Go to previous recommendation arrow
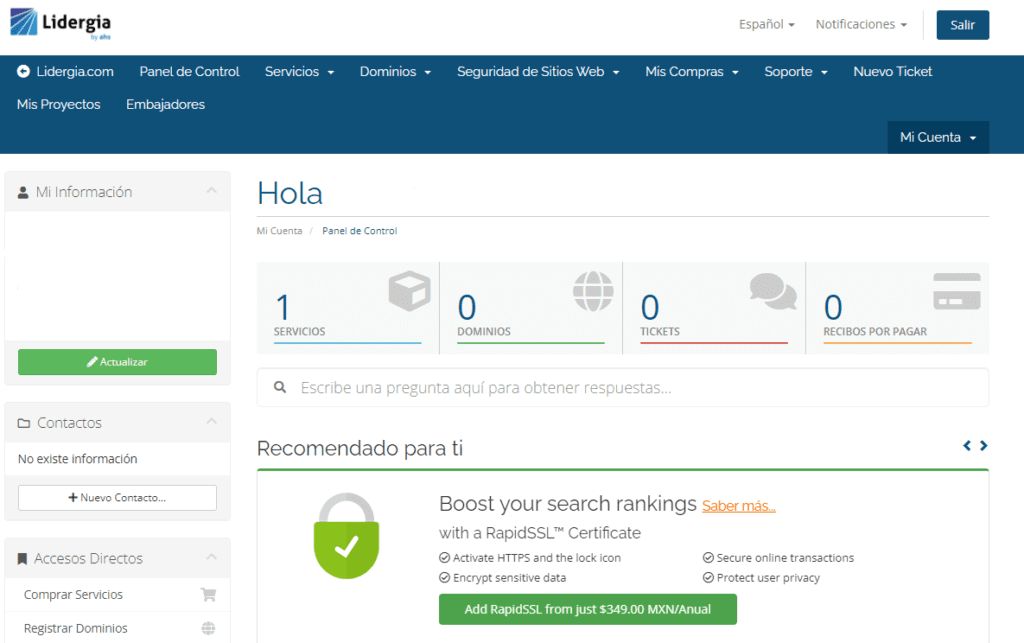The height and width of the screenshot is (643, 1024). pyautogui.click(x=967, y=445)
